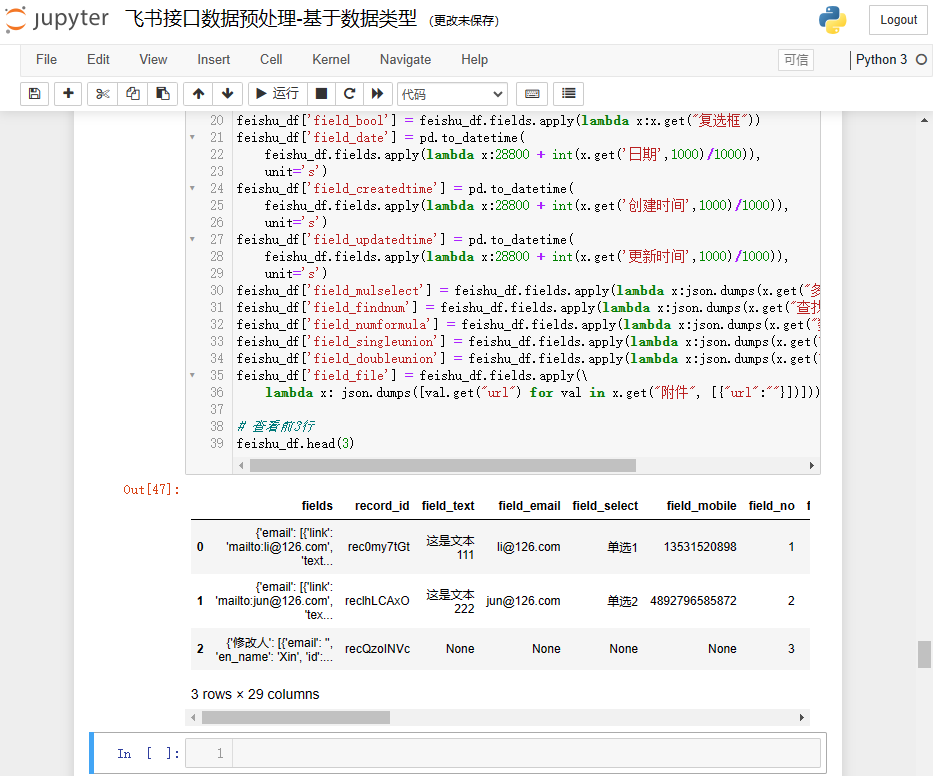
Task: Open the Cell menu
Action: pos(271,60)
